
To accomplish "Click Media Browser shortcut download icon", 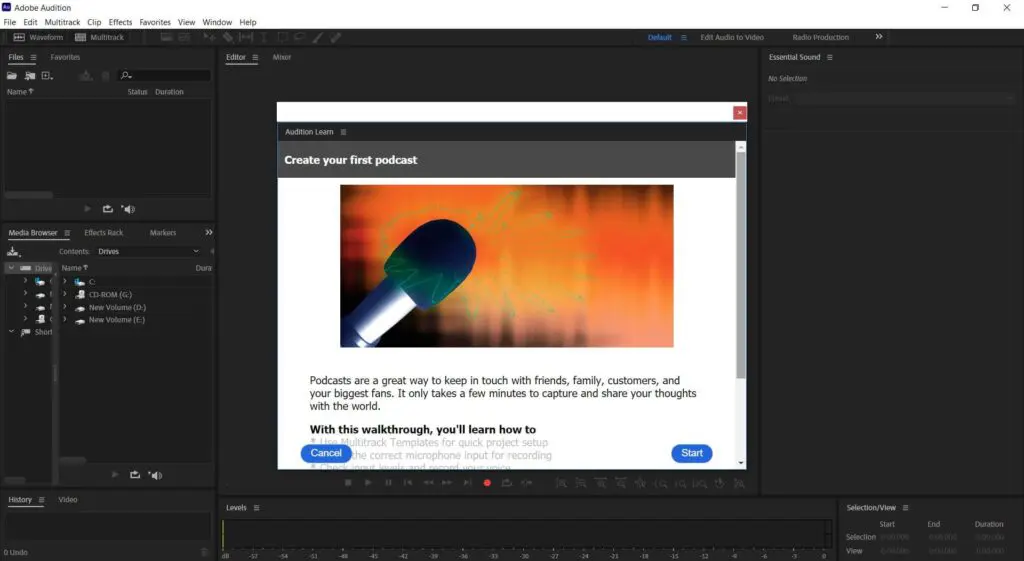I will [x=13, y=251].
